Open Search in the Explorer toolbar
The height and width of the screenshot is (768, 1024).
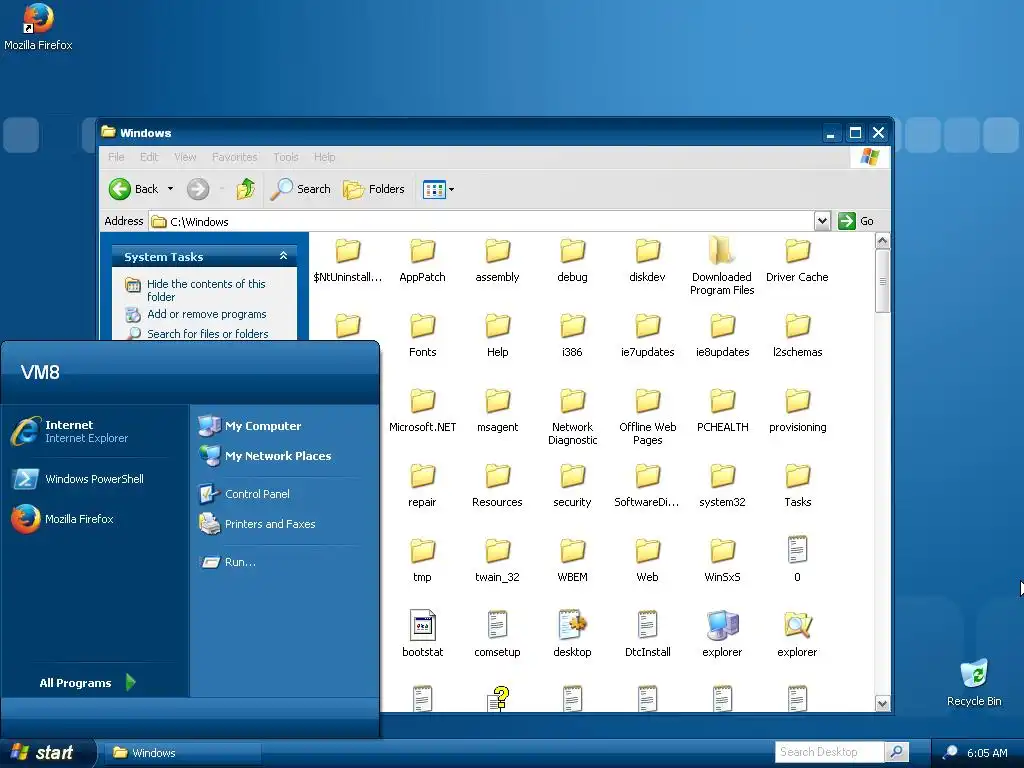(300, 189)
